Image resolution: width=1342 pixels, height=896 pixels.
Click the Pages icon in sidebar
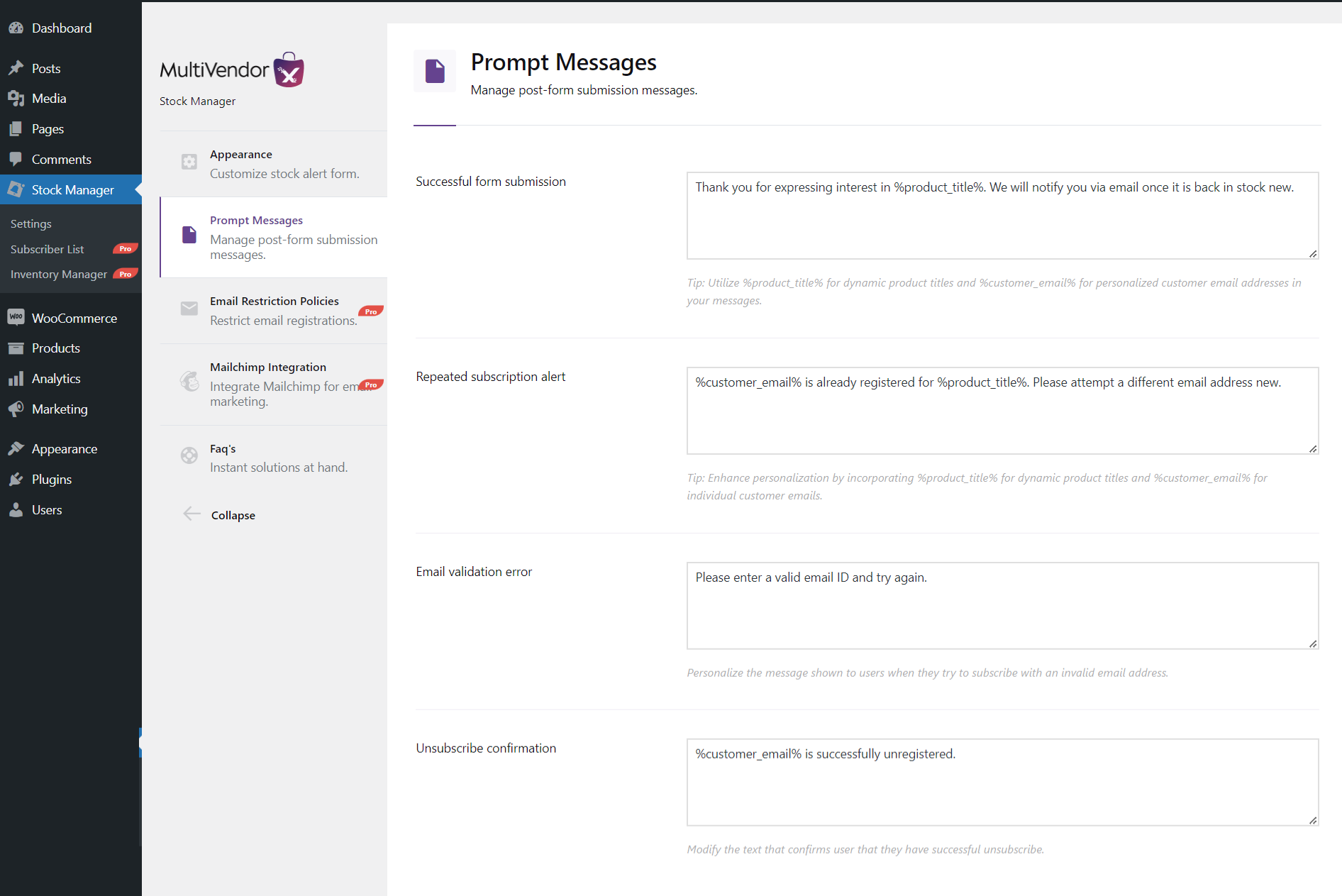(x=16, y=129)
